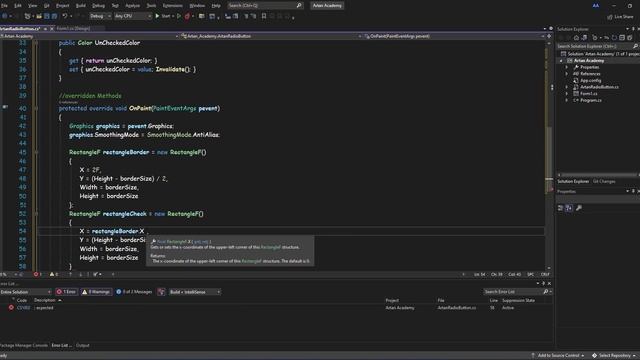Click the error list filter icon
640x360 pixels.
pyautogui.click(x=161, y=292)
